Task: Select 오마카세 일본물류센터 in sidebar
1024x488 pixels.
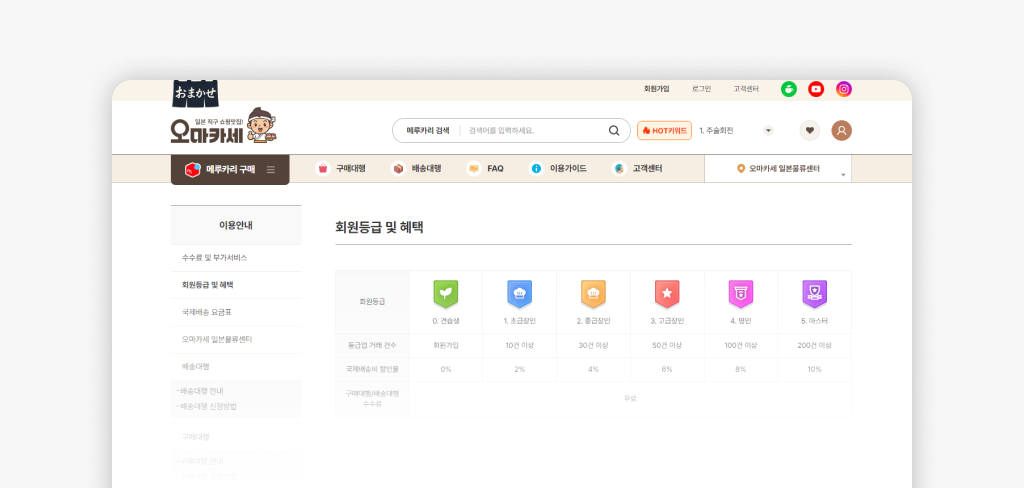Action: pyautogui.click(x=217, y=340)
